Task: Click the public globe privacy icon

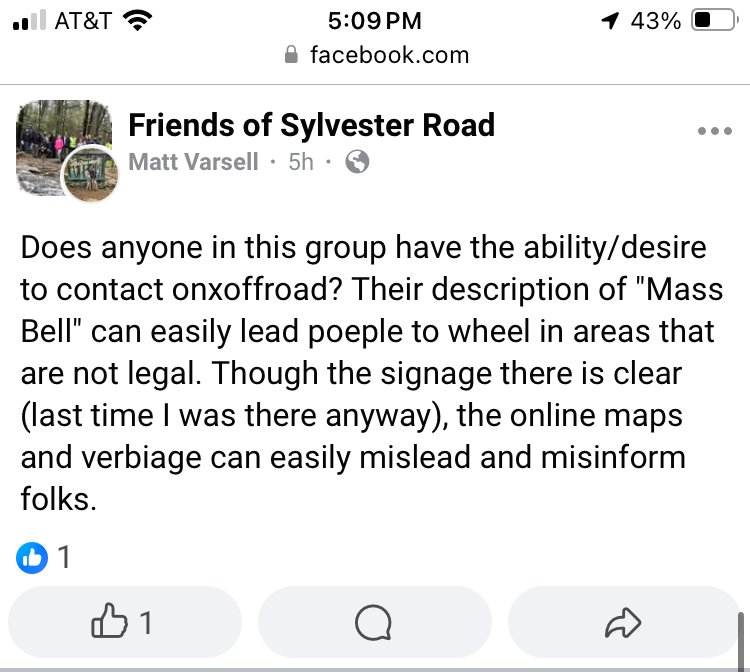Action: pos(357,162)
